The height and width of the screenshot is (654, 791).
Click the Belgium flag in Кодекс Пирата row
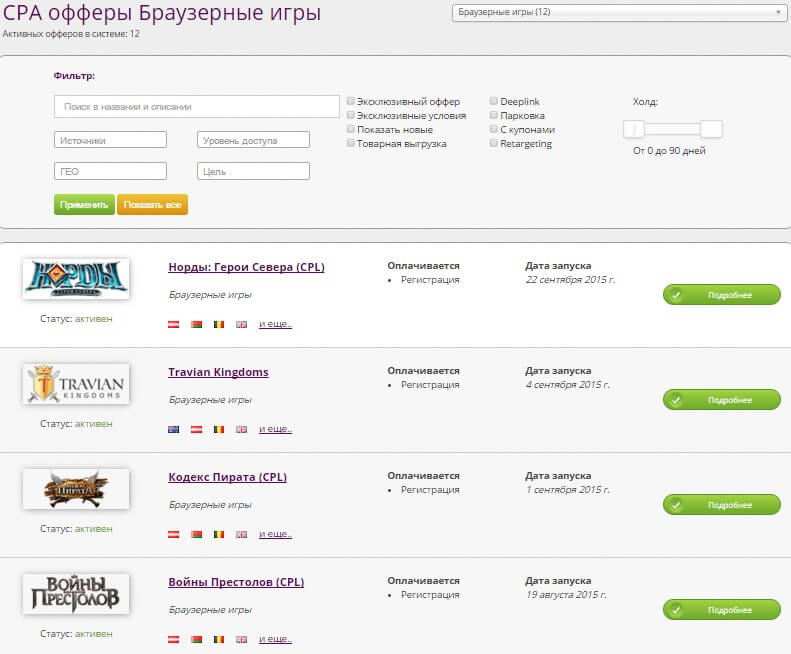[x=219, y=534]
